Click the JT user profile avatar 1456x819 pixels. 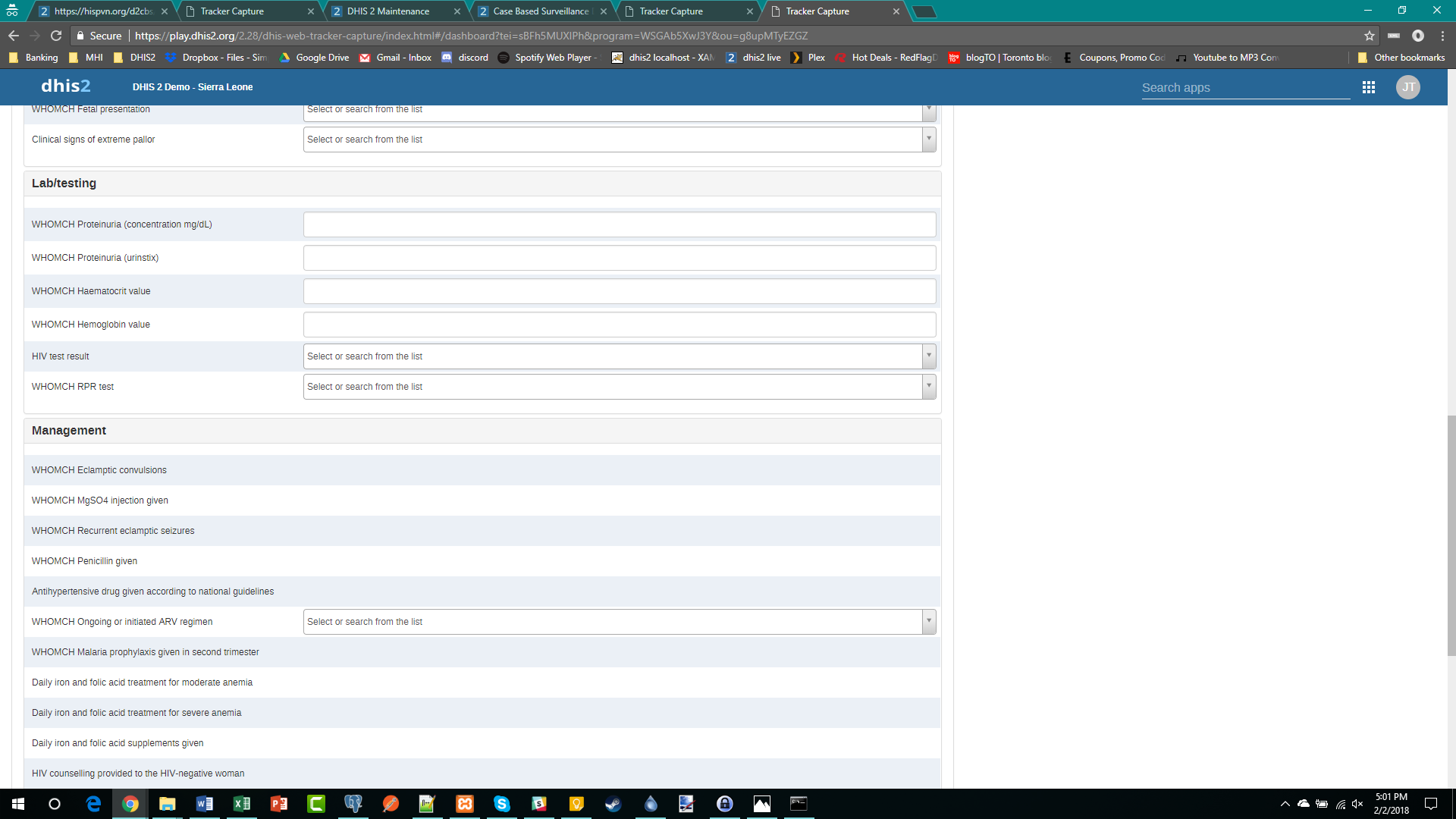pyautogui.click(x=1407, y=87)
